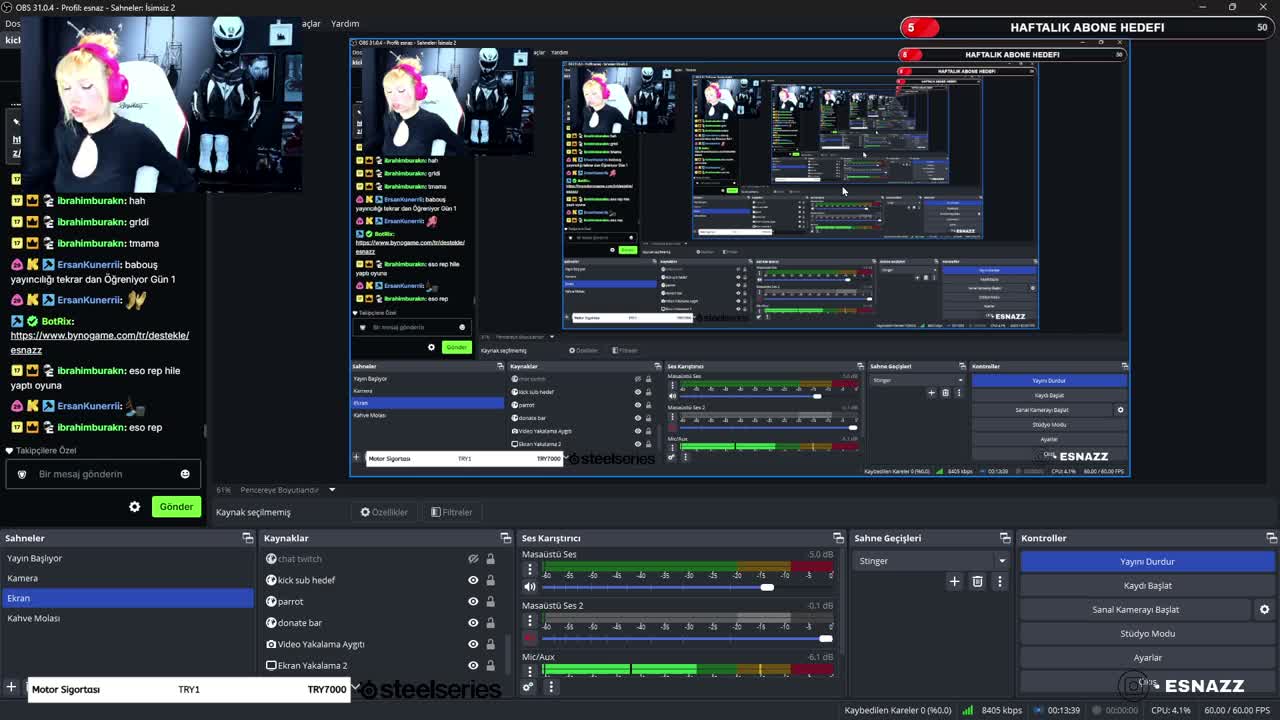Image resolution: width=1280 pixels, height=720 pixels.
Task: Adjust the Masaüstü Ses 2 volume slider
Action: click(x=687, y=638)
